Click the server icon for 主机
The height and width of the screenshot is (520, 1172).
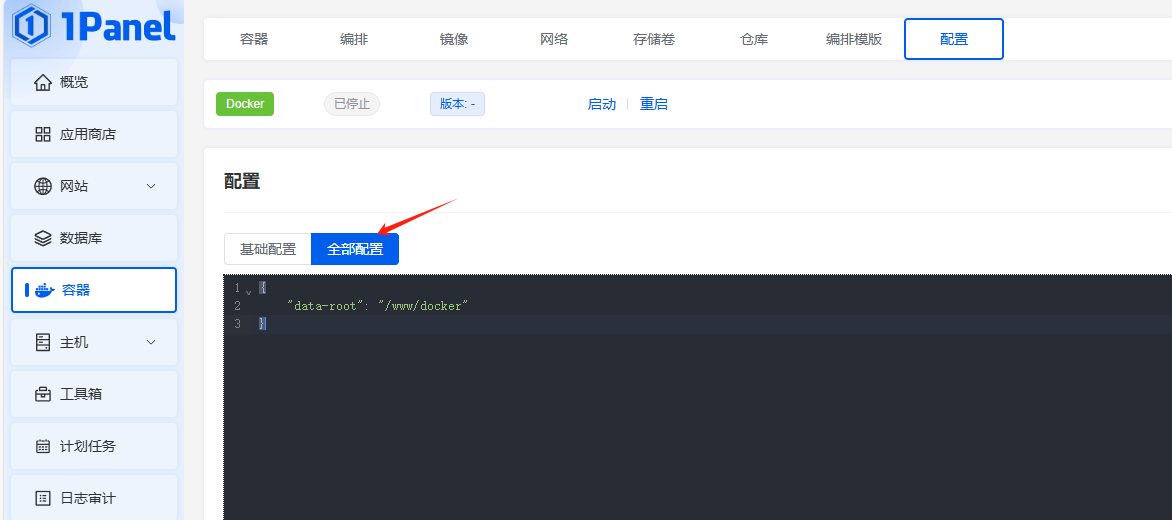coord(42,342)
